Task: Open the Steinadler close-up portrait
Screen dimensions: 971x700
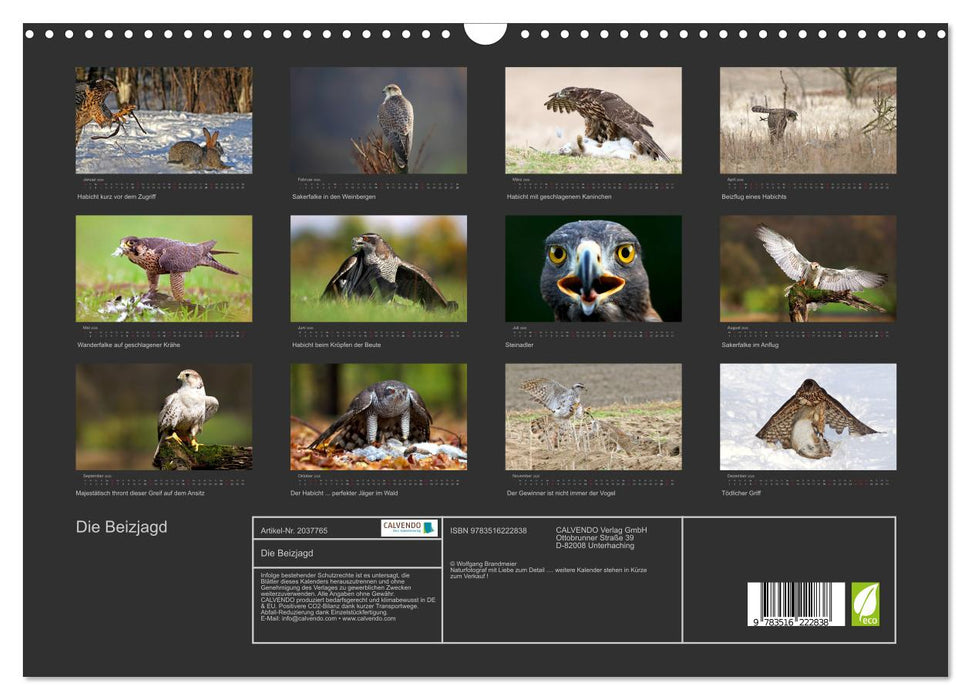Action: tap(593, 268)
